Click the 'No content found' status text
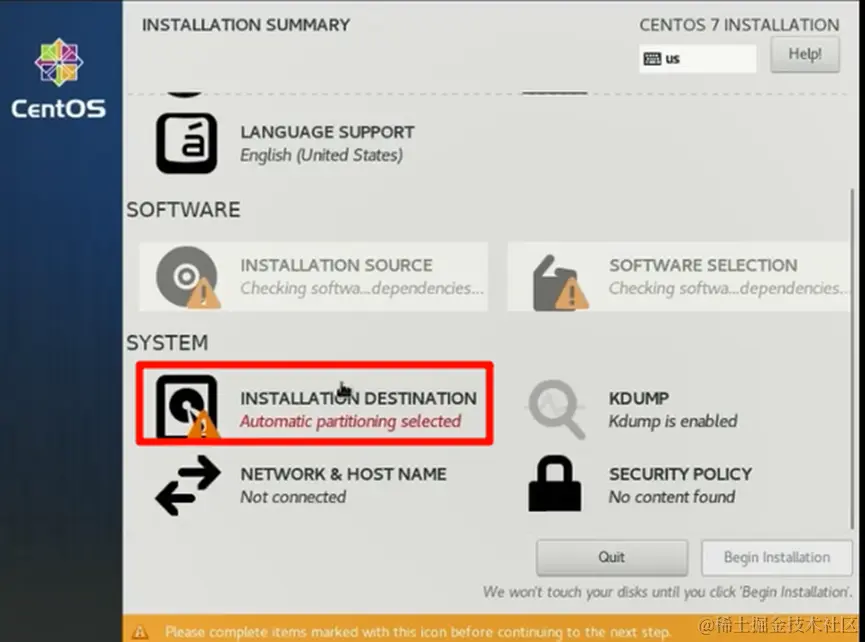 click(671, 497)
